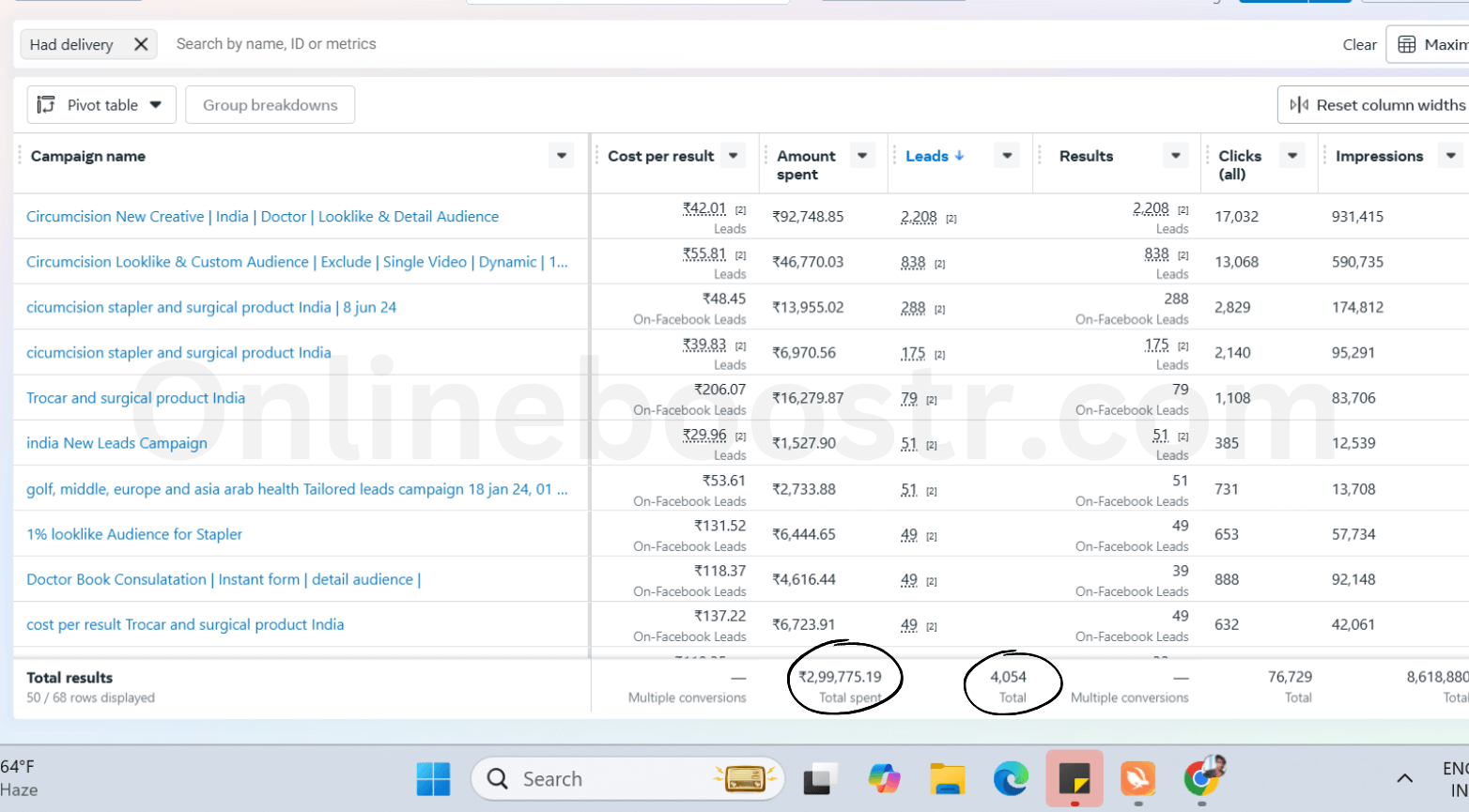Open the Copilot taskbar icon

click(x=884, y=778)
